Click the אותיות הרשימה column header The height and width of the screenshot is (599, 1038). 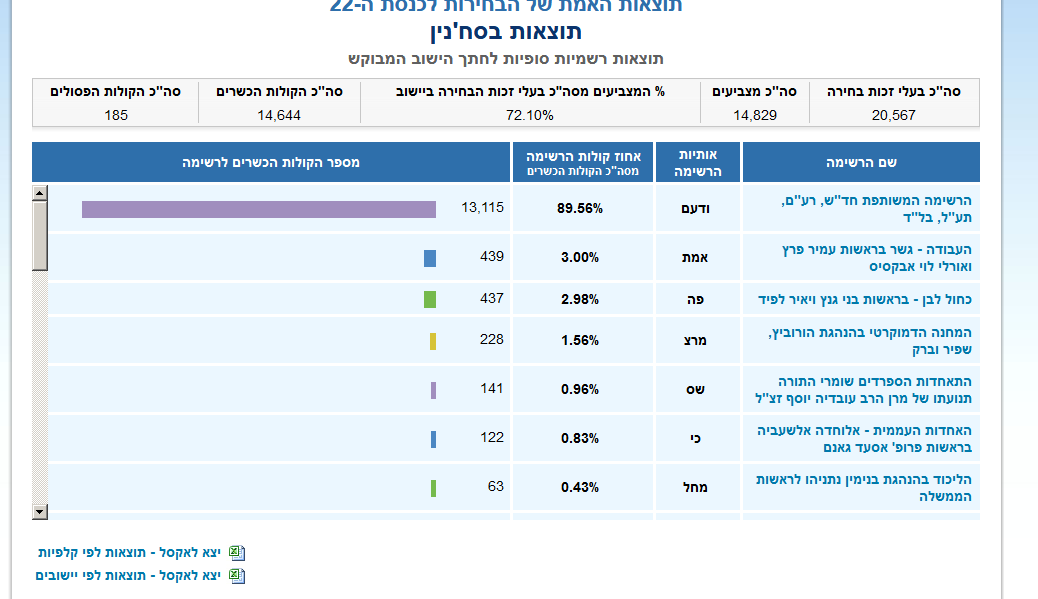[698, 162]
